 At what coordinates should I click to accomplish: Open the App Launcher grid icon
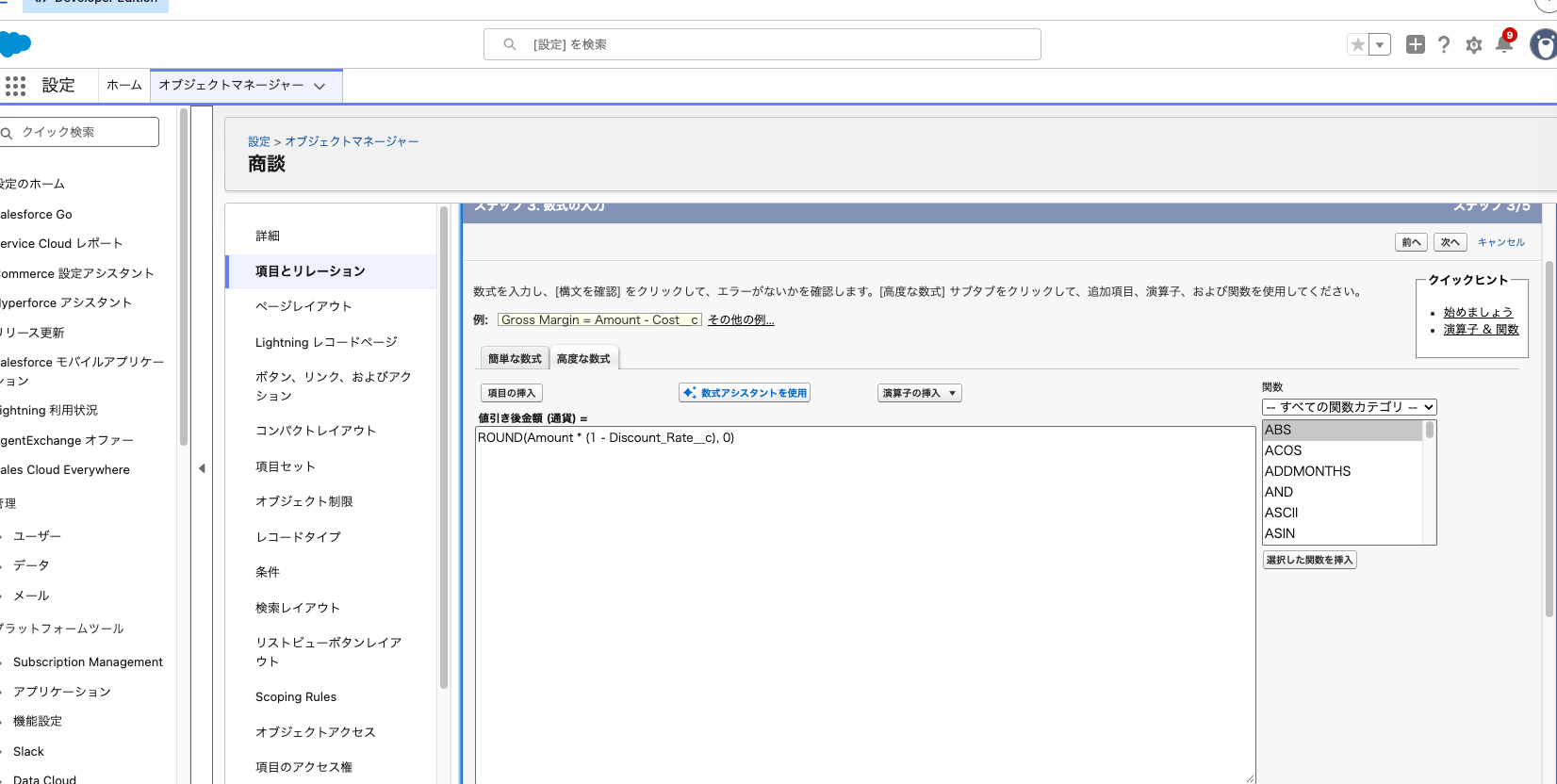pos(15,86)
